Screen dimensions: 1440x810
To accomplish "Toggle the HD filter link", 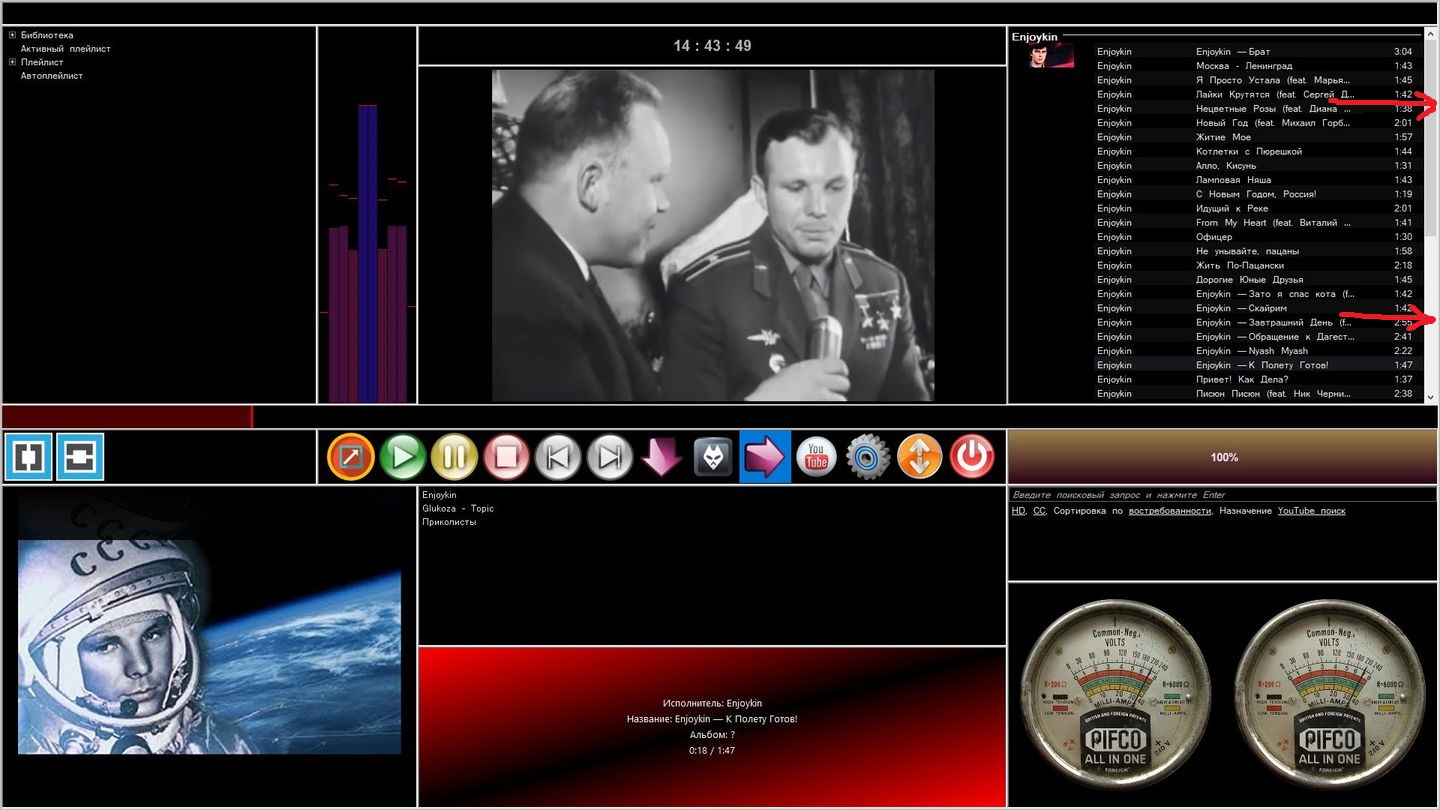I will [1018, 511].
